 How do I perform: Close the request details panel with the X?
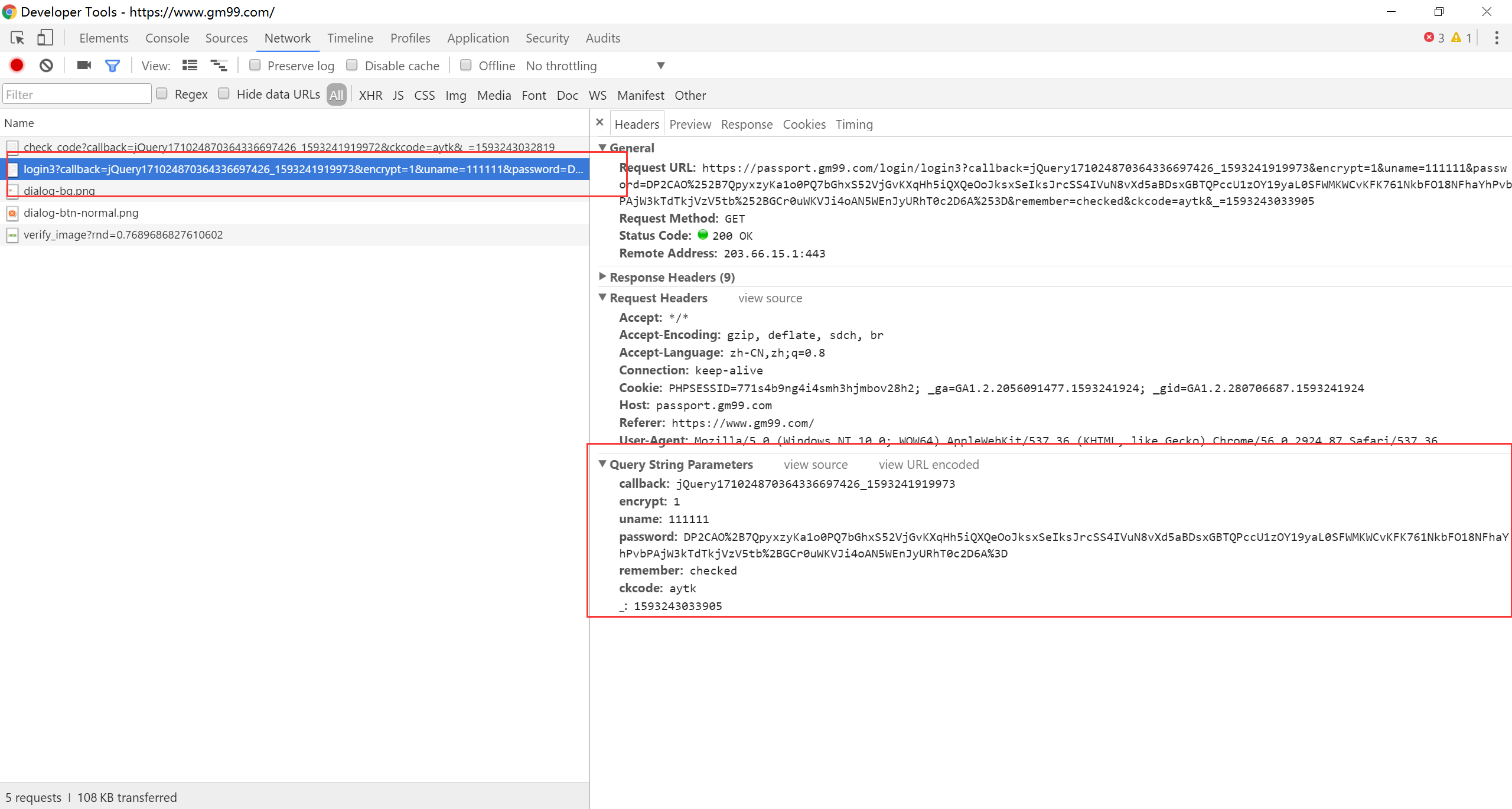[599, 122]
